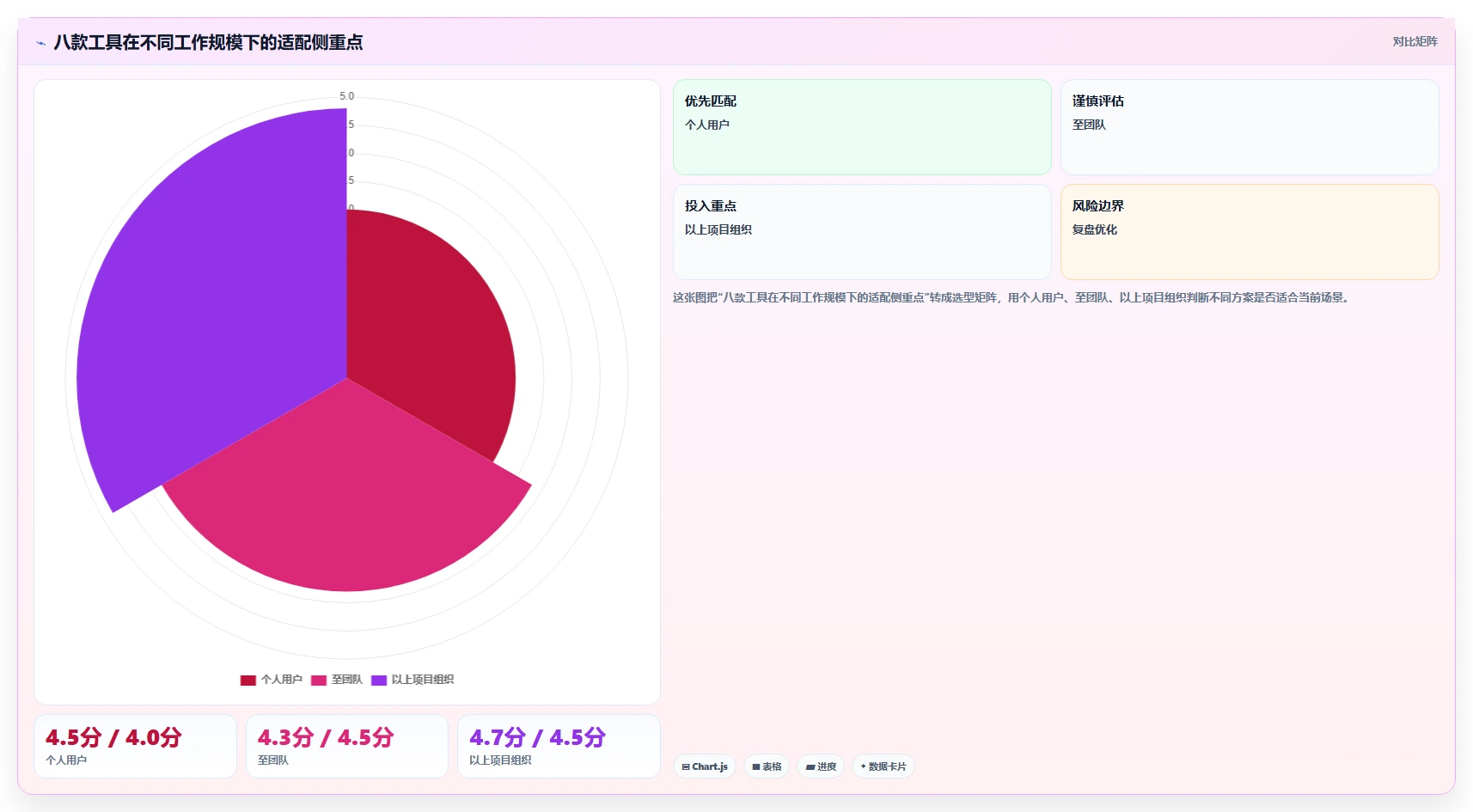Screen dimensions: 1473x812
Task: Select the 表格 tag
Action: click(767, 766)
